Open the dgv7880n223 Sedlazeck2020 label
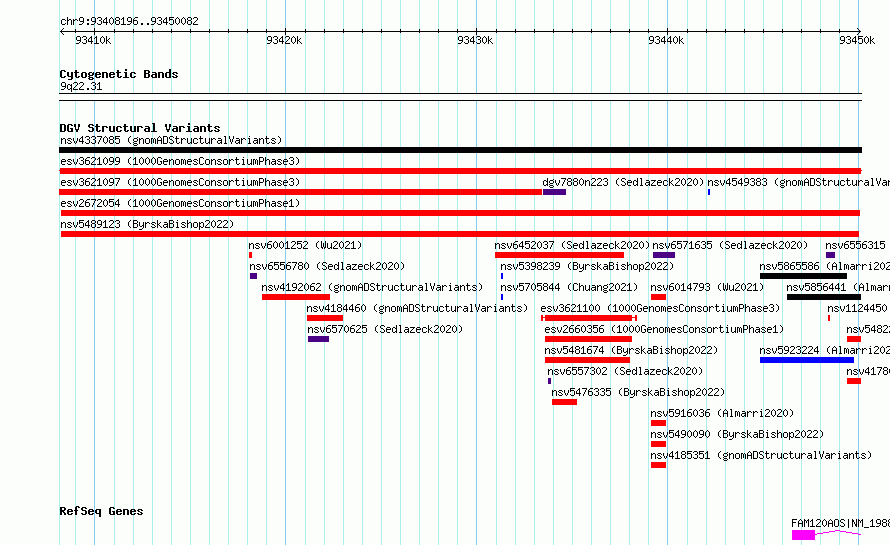Screen dimensions: 890x545 [623, 182]
